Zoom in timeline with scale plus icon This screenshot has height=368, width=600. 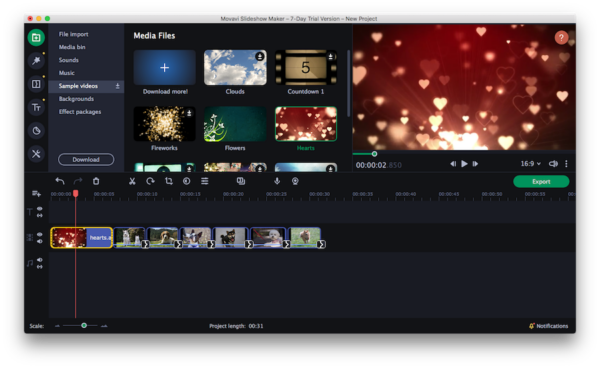(104, 326)
